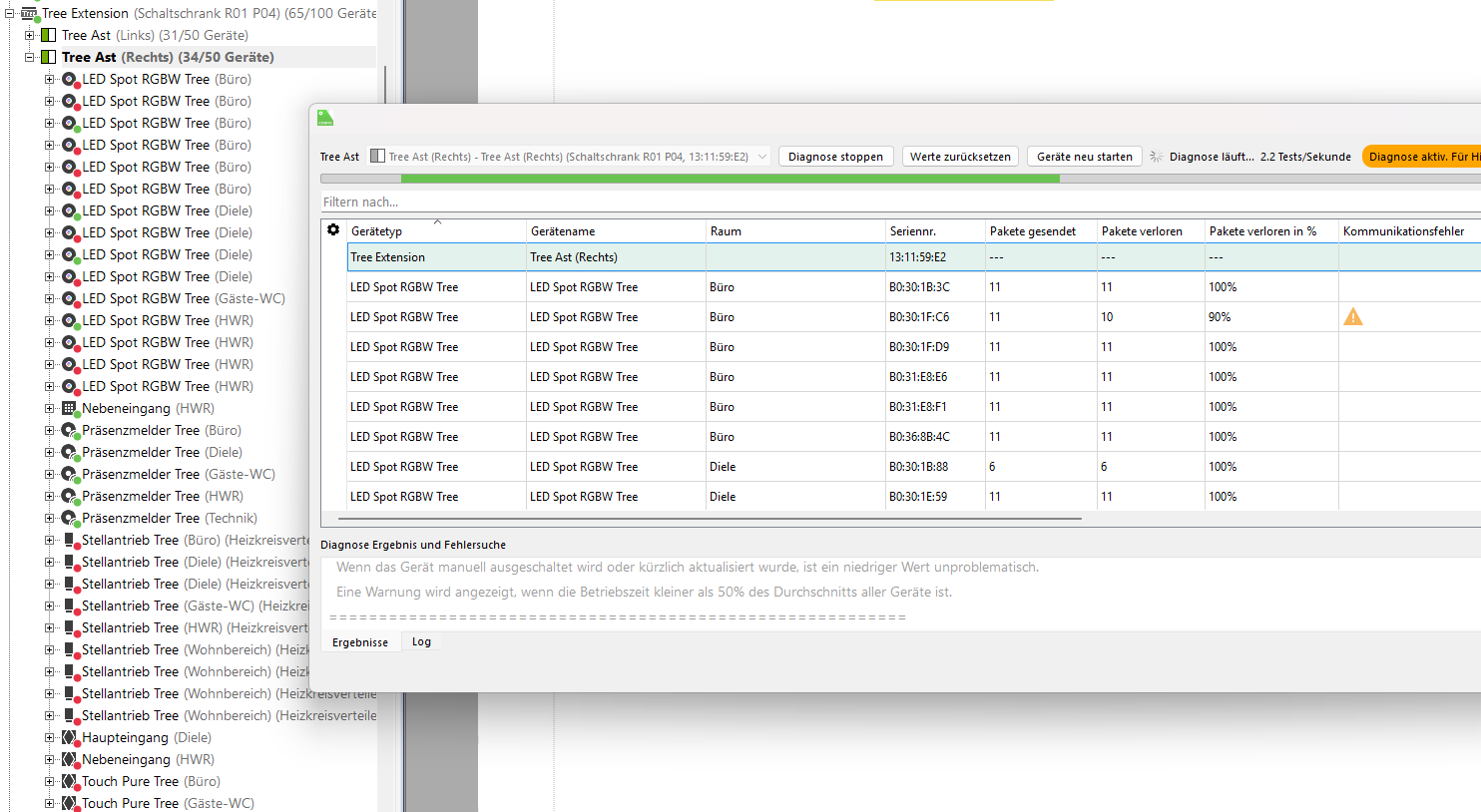Screen dimensions: 1481x812
Task: Expand the Präsenzmelder Tree (Technik) node
Action: point(49,518)
